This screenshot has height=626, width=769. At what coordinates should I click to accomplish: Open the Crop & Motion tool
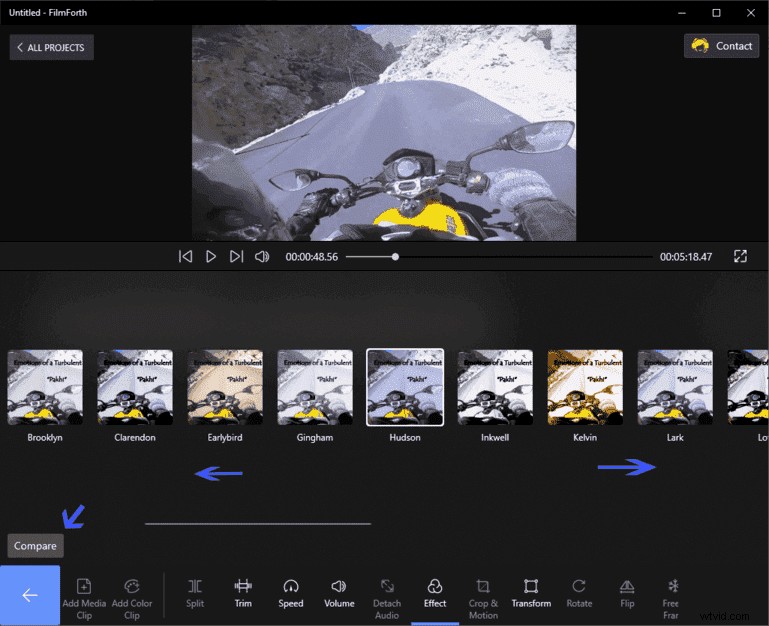483,598
